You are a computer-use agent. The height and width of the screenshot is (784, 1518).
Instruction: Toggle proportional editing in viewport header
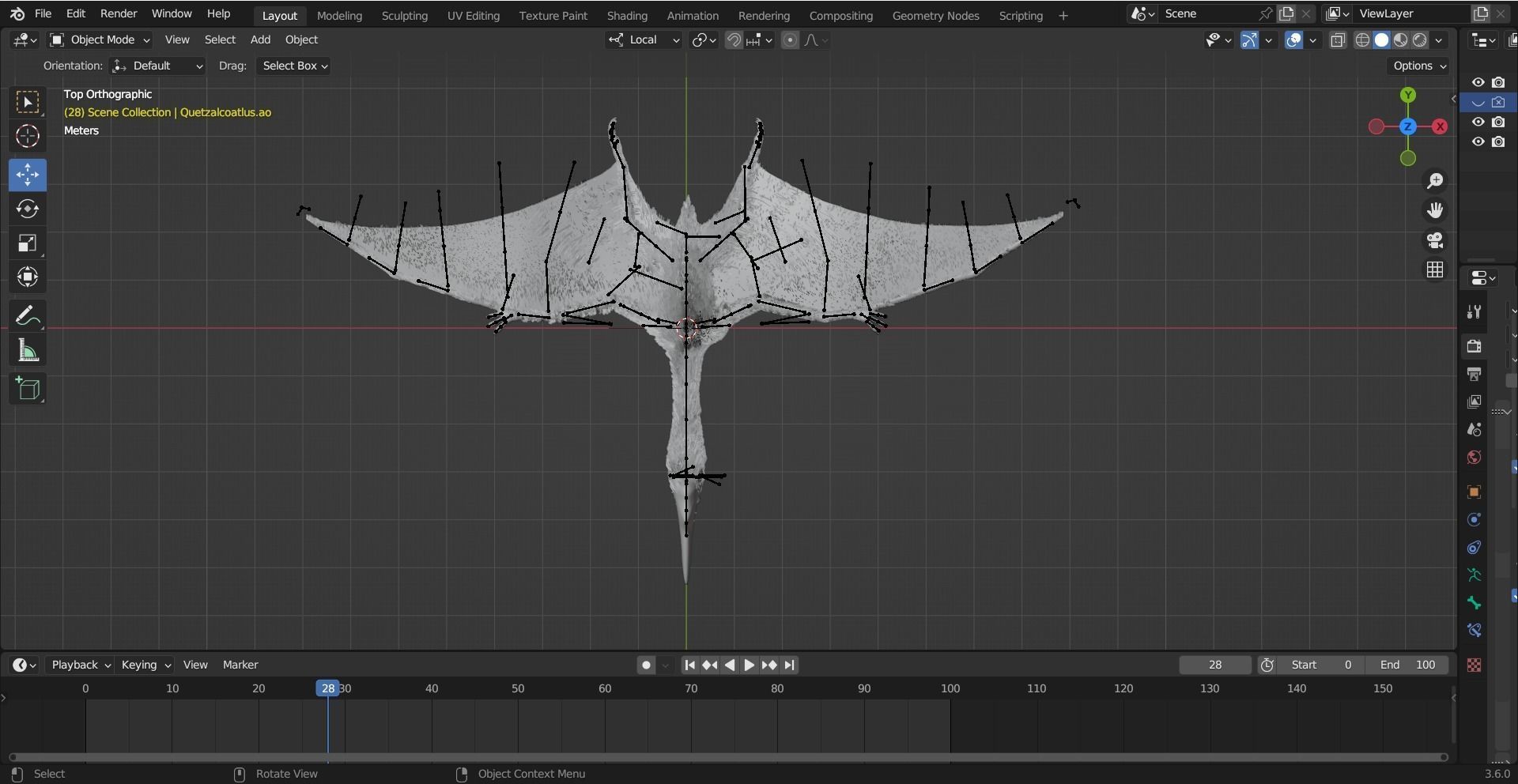coord(790,40)
